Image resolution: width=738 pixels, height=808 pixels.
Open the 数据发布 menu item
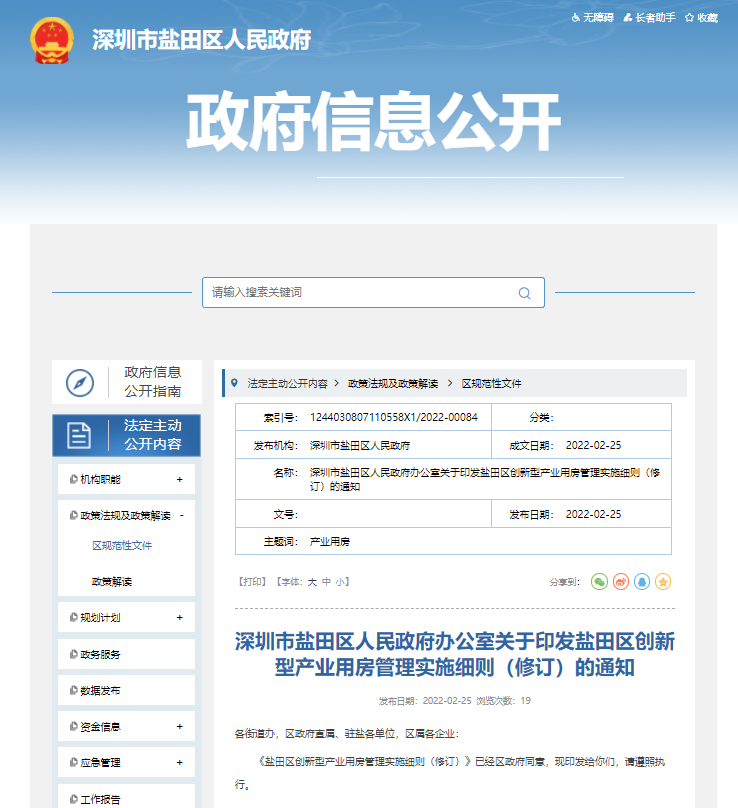click(100, 691)
